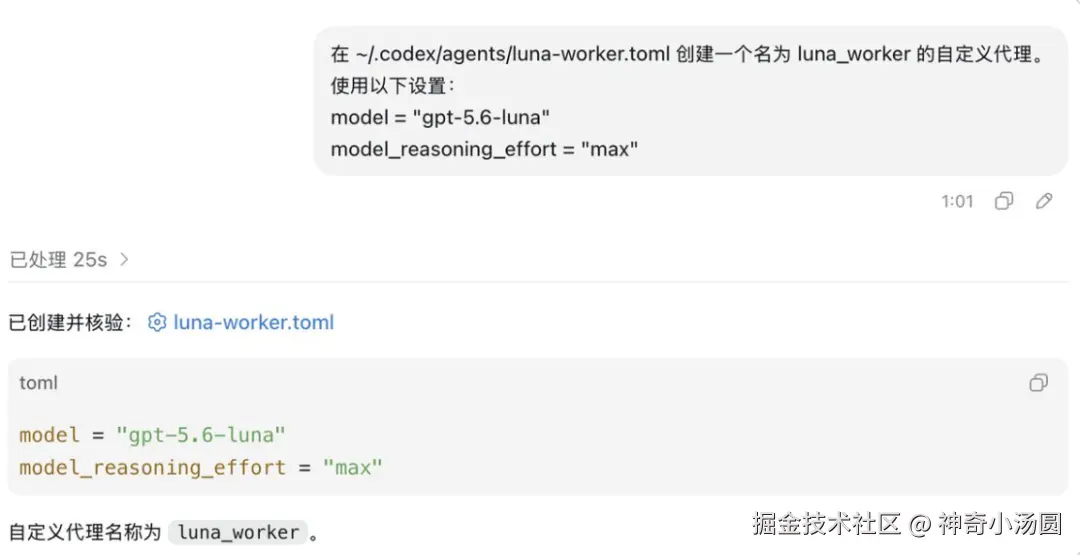Edit the user message via the pencil icon
The height and width of the screenshot is (555, 1080).
[1043, 201]
